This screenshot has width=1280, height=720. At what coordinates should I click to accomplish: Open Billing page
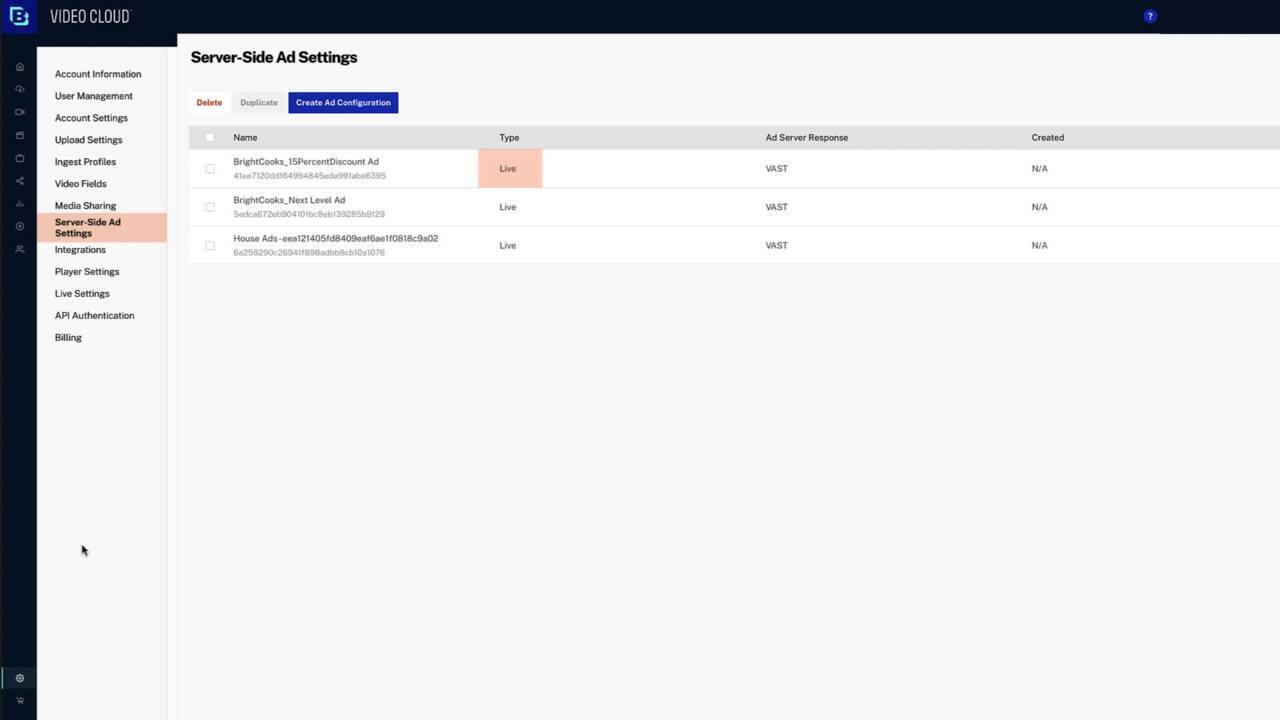click(x=68, y=338)
